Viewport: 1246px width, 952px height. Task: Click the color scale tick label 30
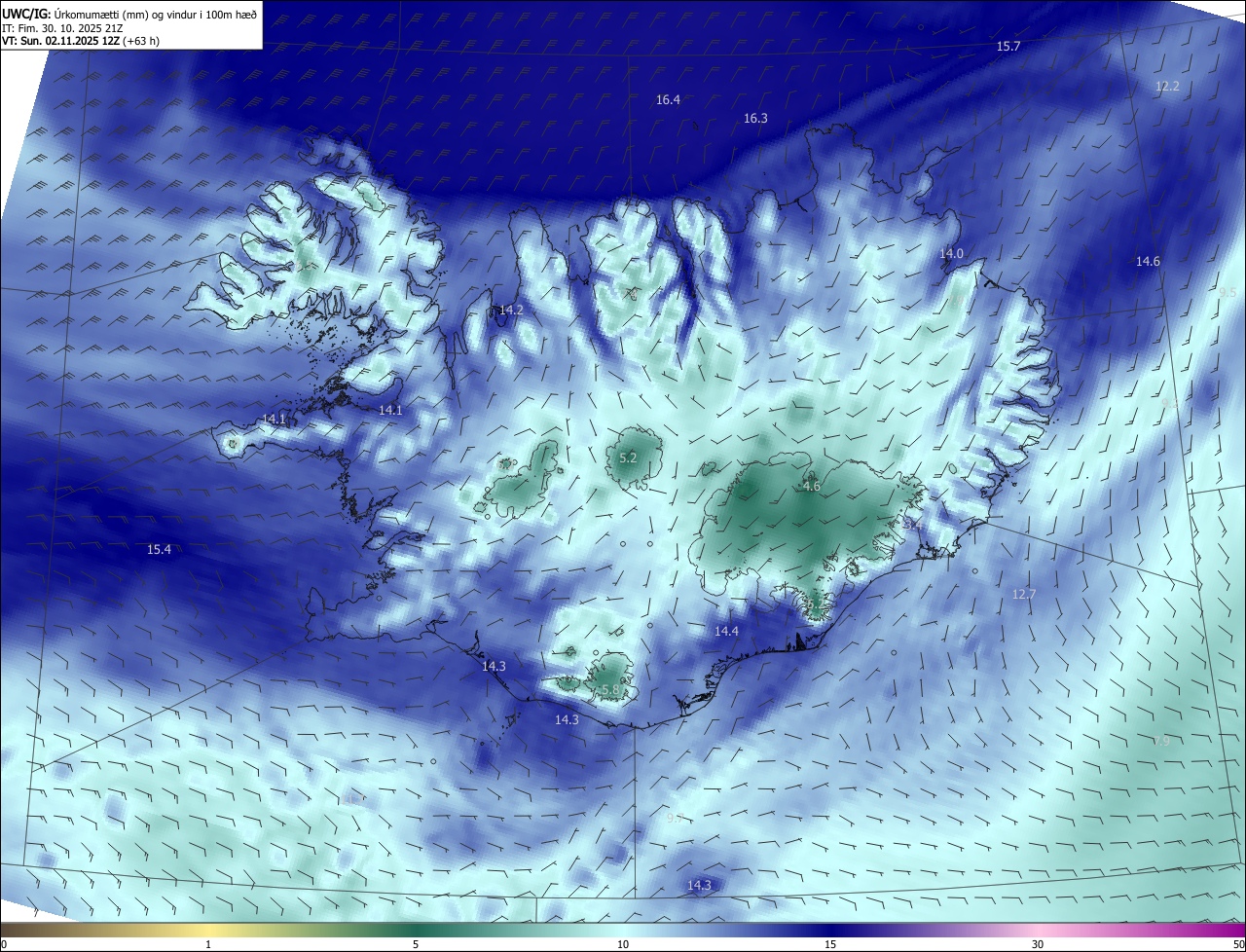(1038, 944)
